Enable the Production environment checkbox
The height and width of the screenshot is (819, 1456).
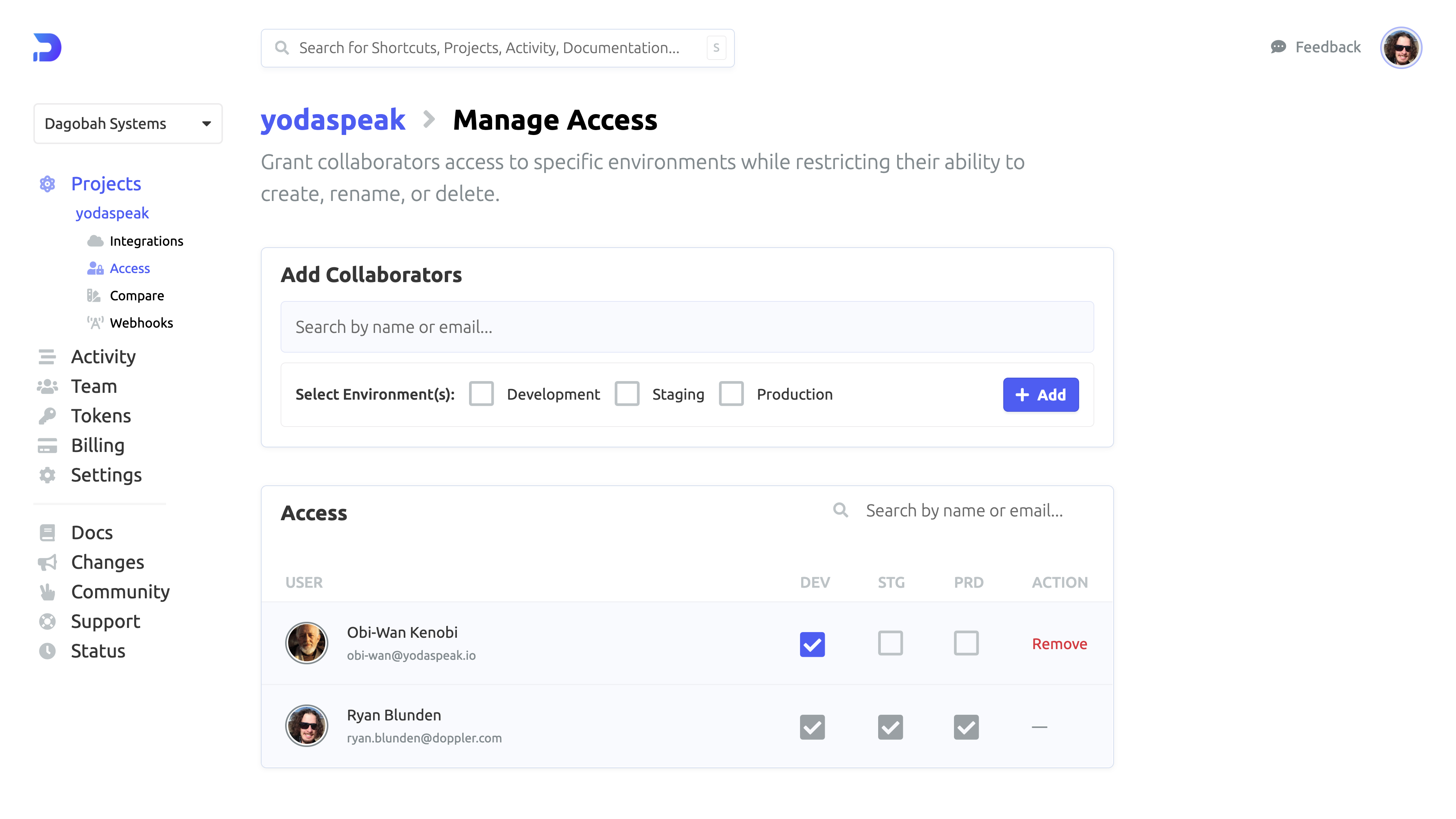tap(731, 394)
